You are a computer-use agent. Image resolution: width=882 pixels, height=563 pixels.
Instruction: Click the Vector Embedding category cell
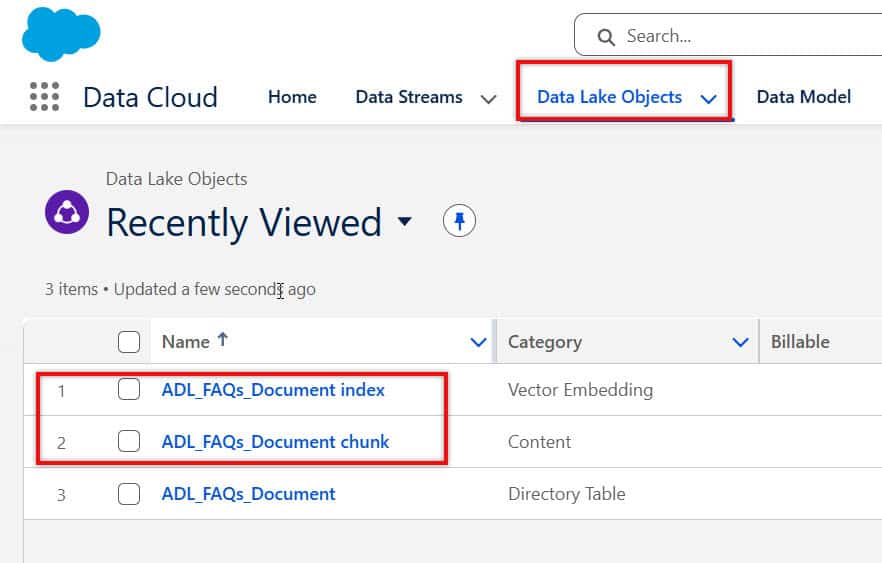[580, 390]
